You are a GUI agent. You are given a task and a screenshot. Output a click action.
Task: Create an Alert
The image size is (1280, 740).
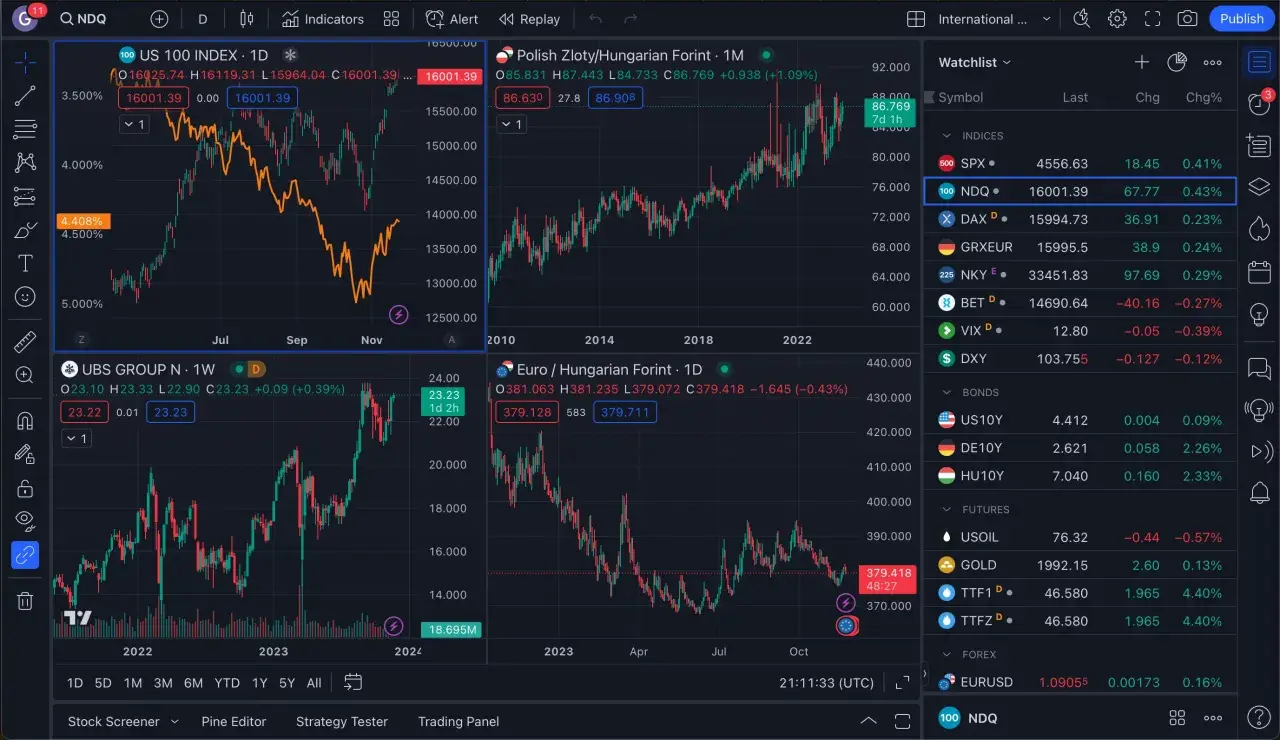452,19
